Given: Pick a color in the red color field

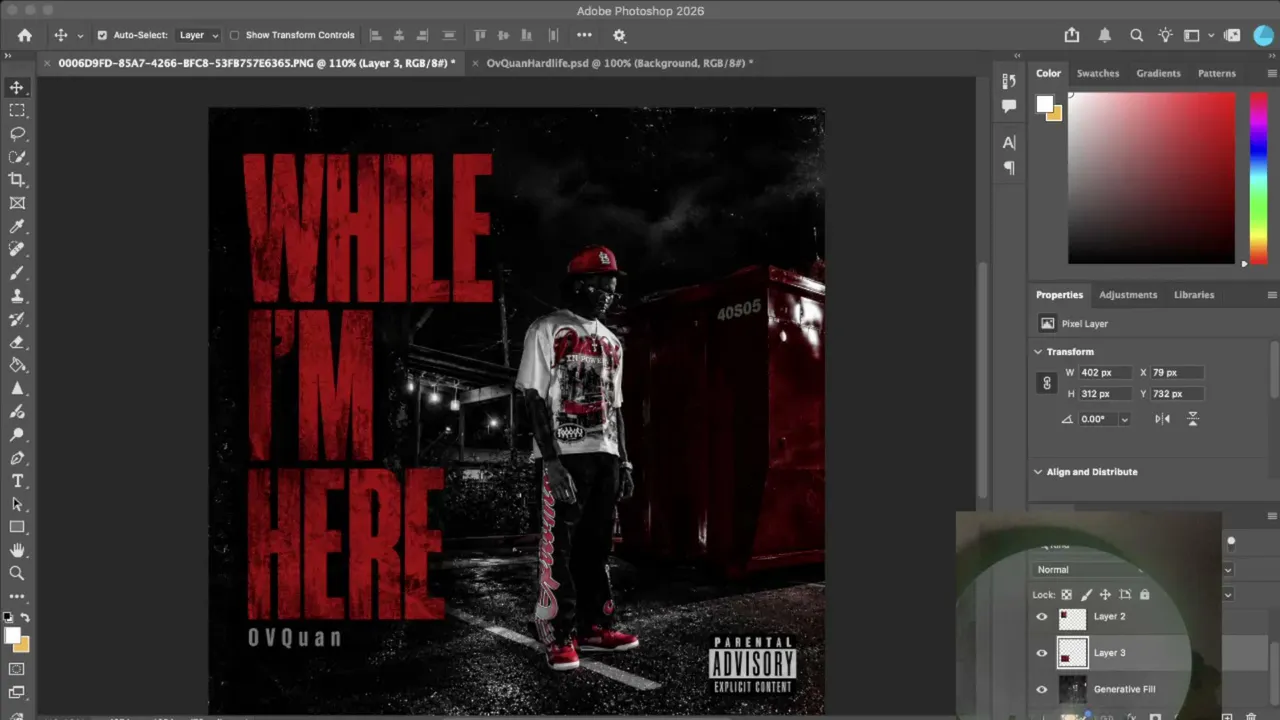Looking at the screenshot, I should [1151, 178].
